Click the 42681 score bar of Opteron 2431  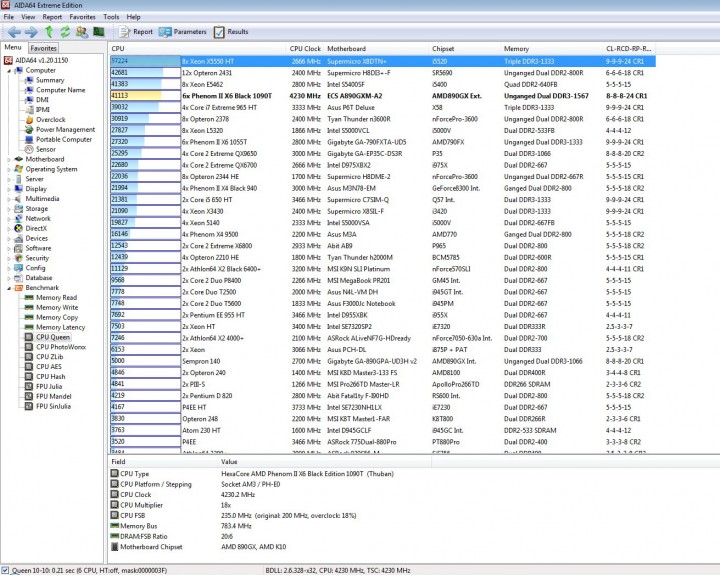[x=146, y=73]
